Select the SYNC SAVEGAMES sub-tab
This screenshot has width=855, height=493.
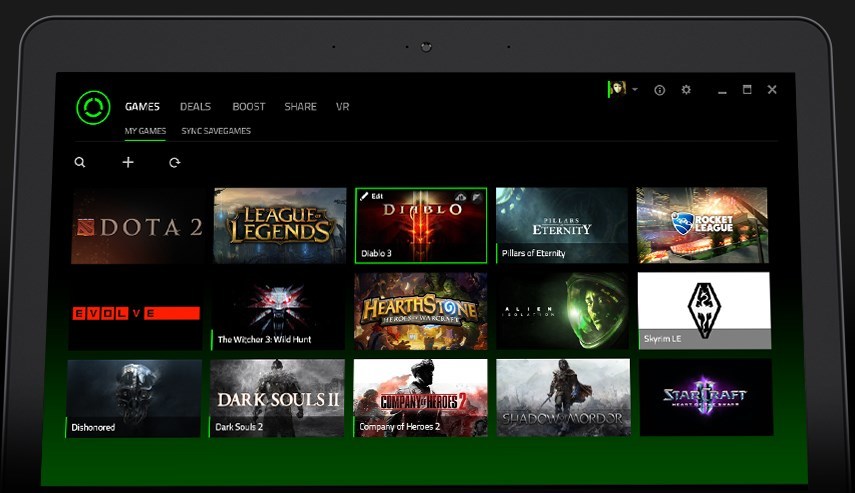pos(216,131)
